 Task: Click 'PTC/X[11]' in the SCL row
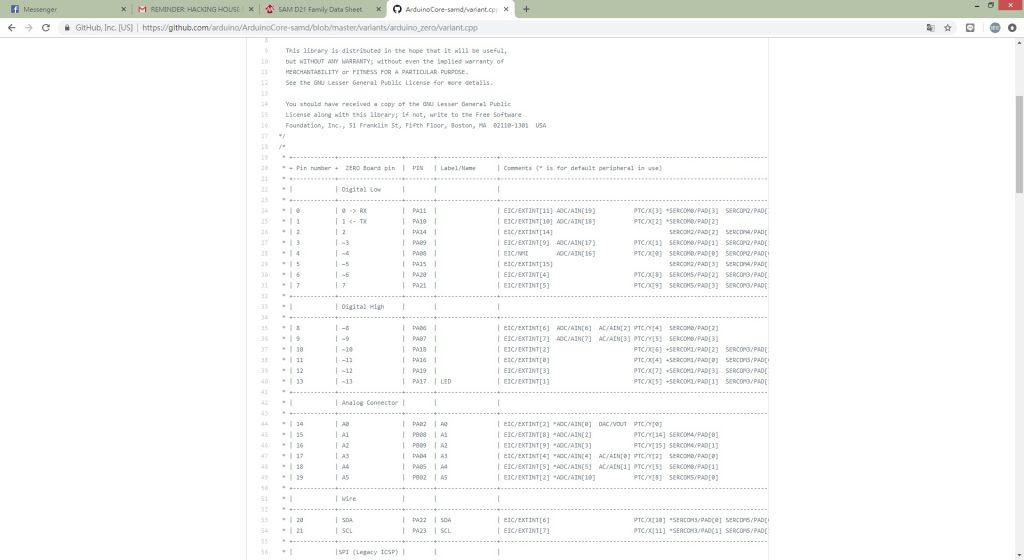648,531
